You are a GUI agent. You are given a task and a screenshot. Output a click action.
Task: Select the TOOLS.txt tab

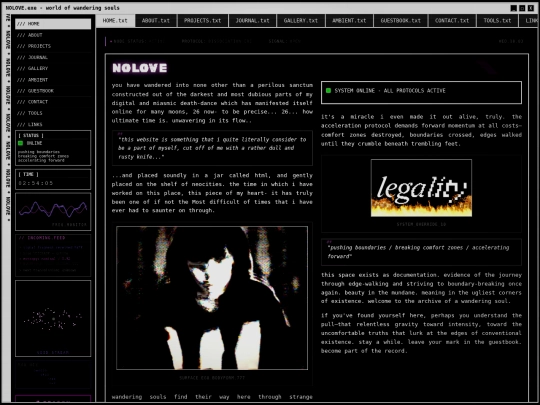tap(497, 21)
